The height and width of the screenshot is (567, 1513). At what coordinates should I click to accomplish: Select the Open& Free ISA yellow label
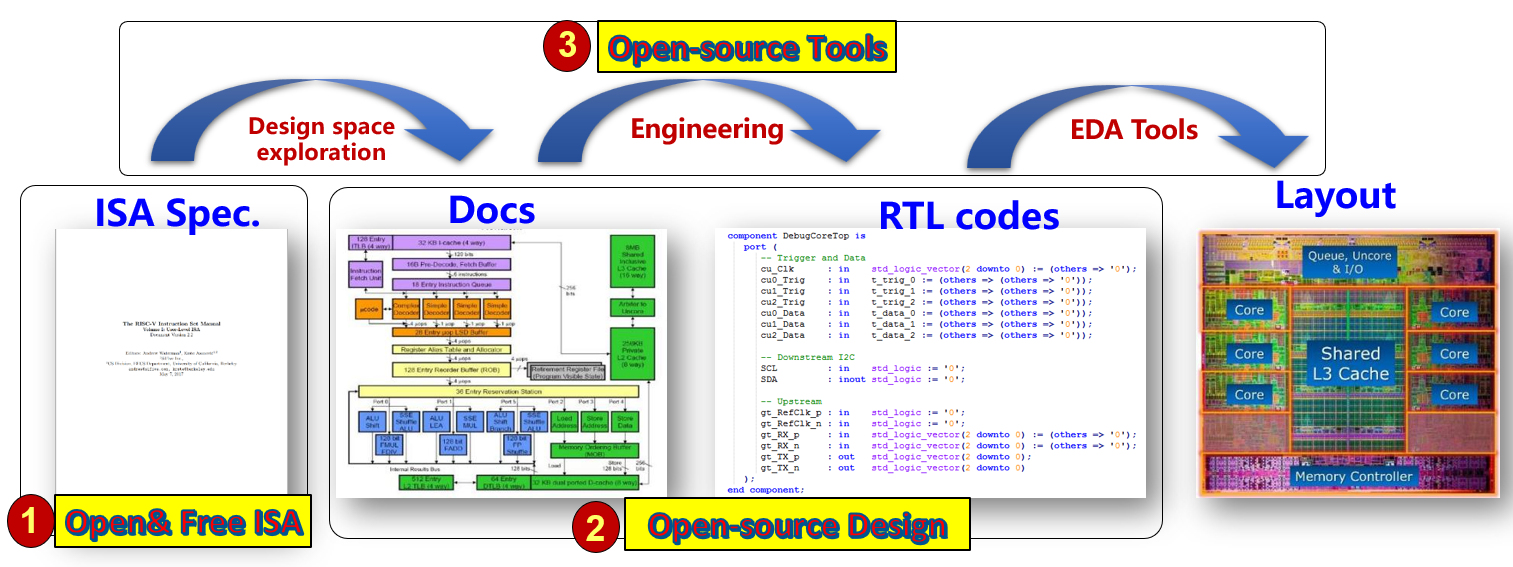click(183, 521)
